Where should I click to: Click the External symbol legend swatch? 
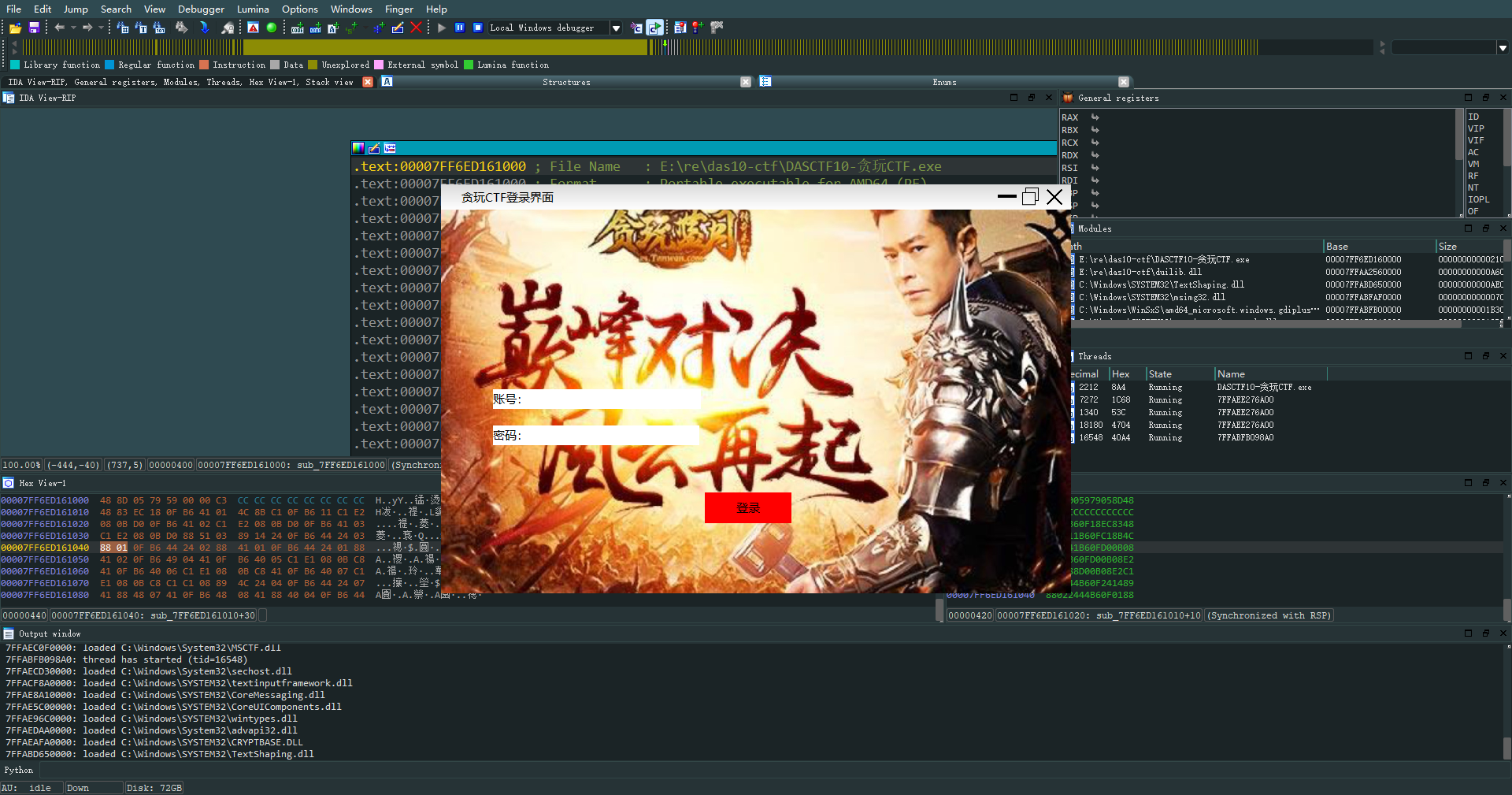(379, 65)
